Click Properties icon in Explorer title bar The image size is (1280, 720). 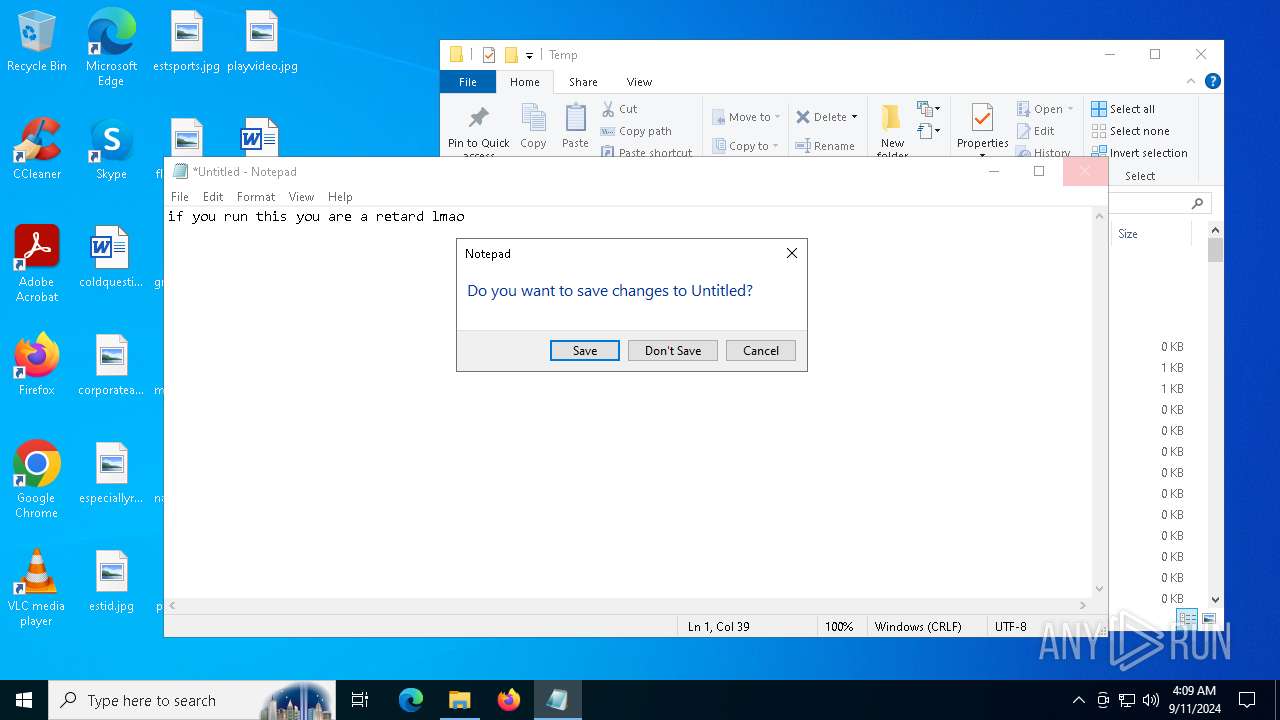[x=488, y=55]
